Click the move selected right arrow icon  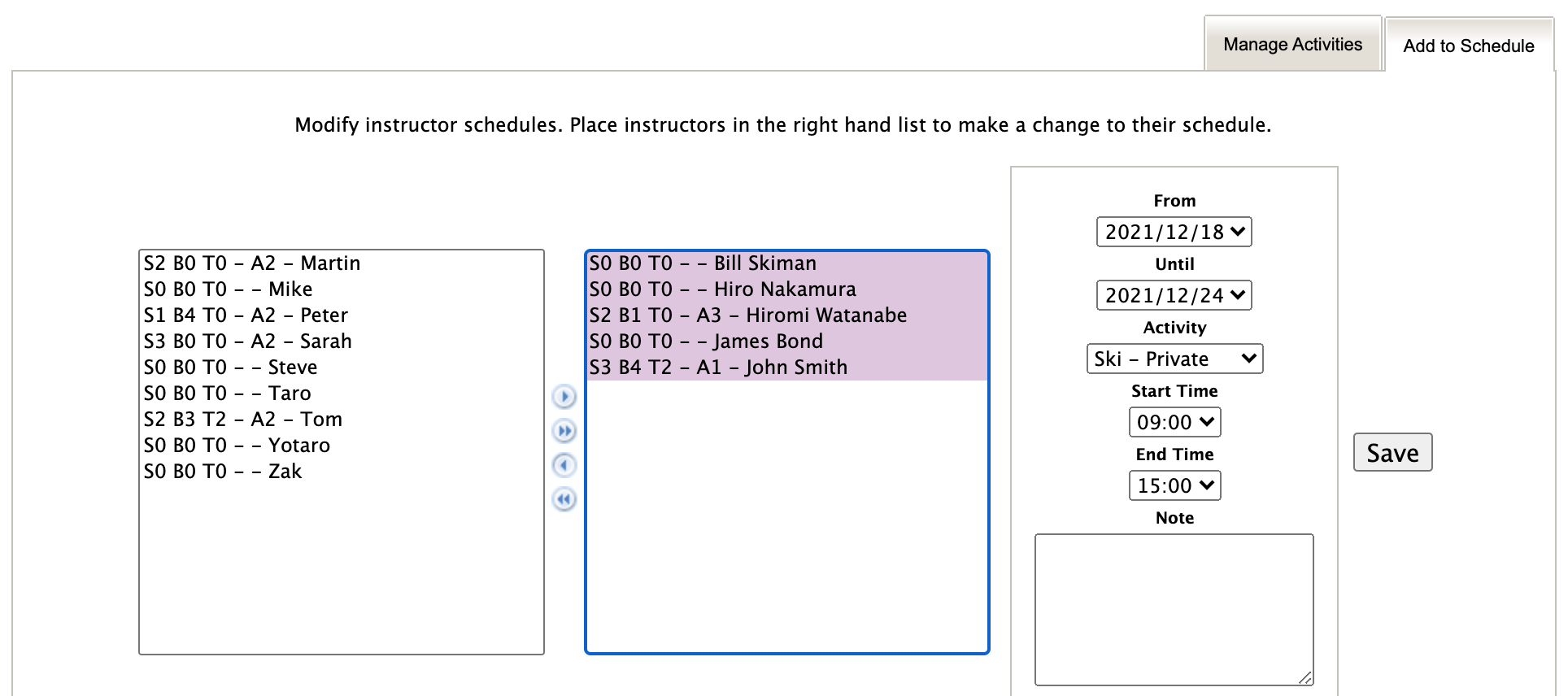coord(564,397)
